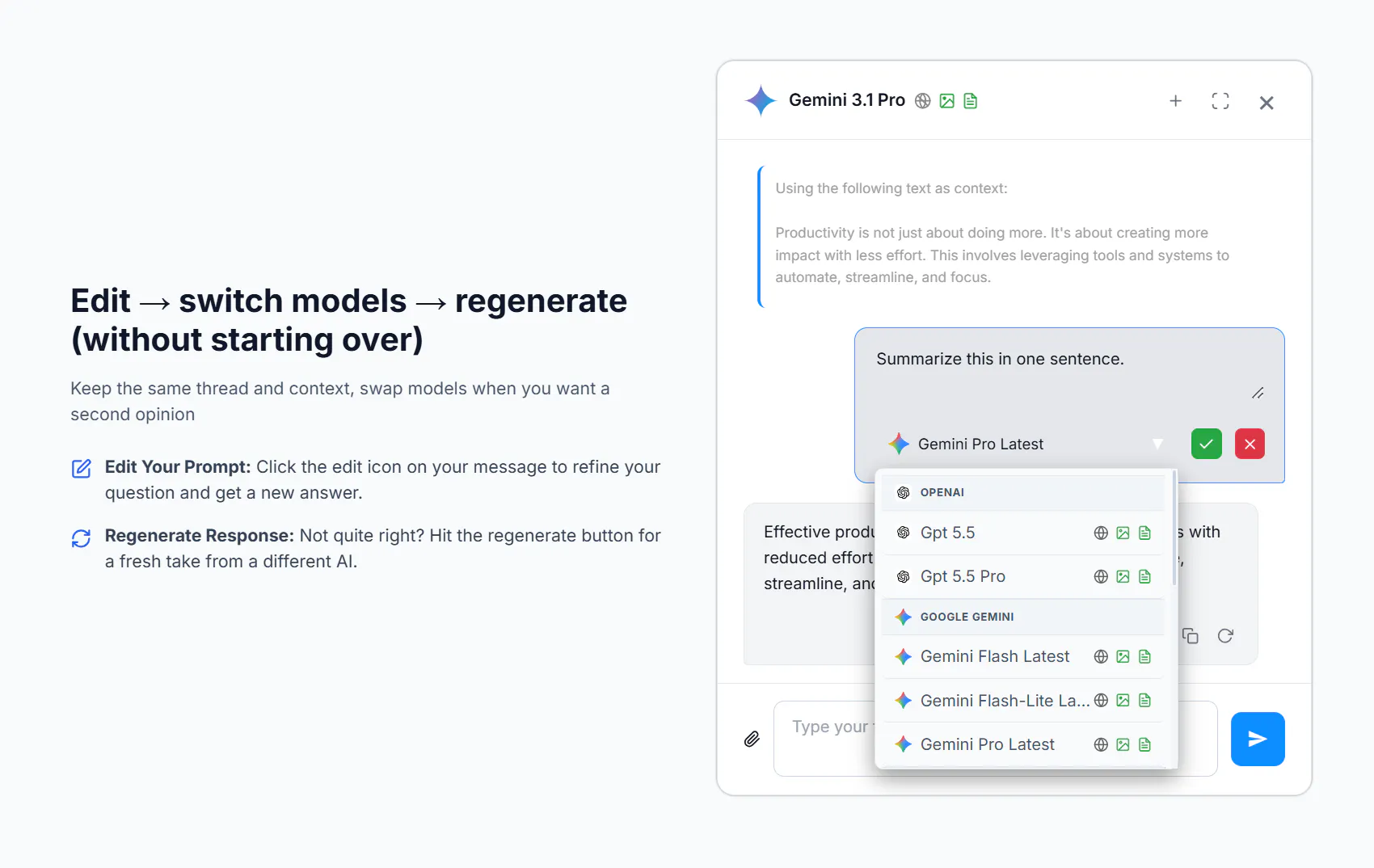
Task: Attach a file with the paperclip icon
Action: [x=752, y=739]
